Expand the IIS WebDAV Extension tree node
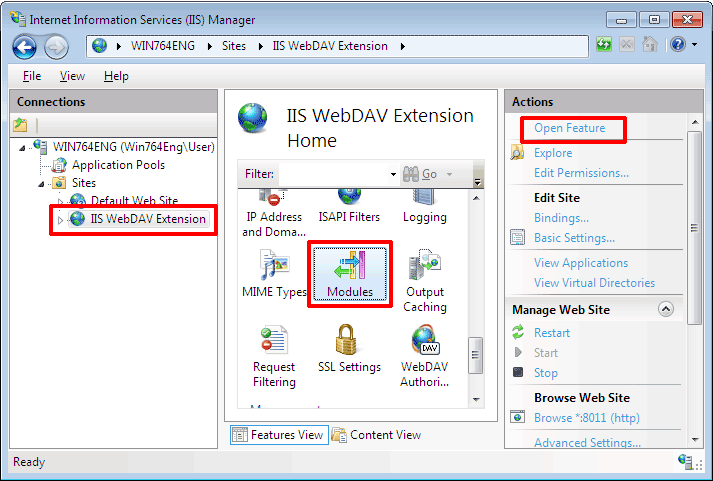This screenshot has width=713, height=481. click(x=60, y=220)
